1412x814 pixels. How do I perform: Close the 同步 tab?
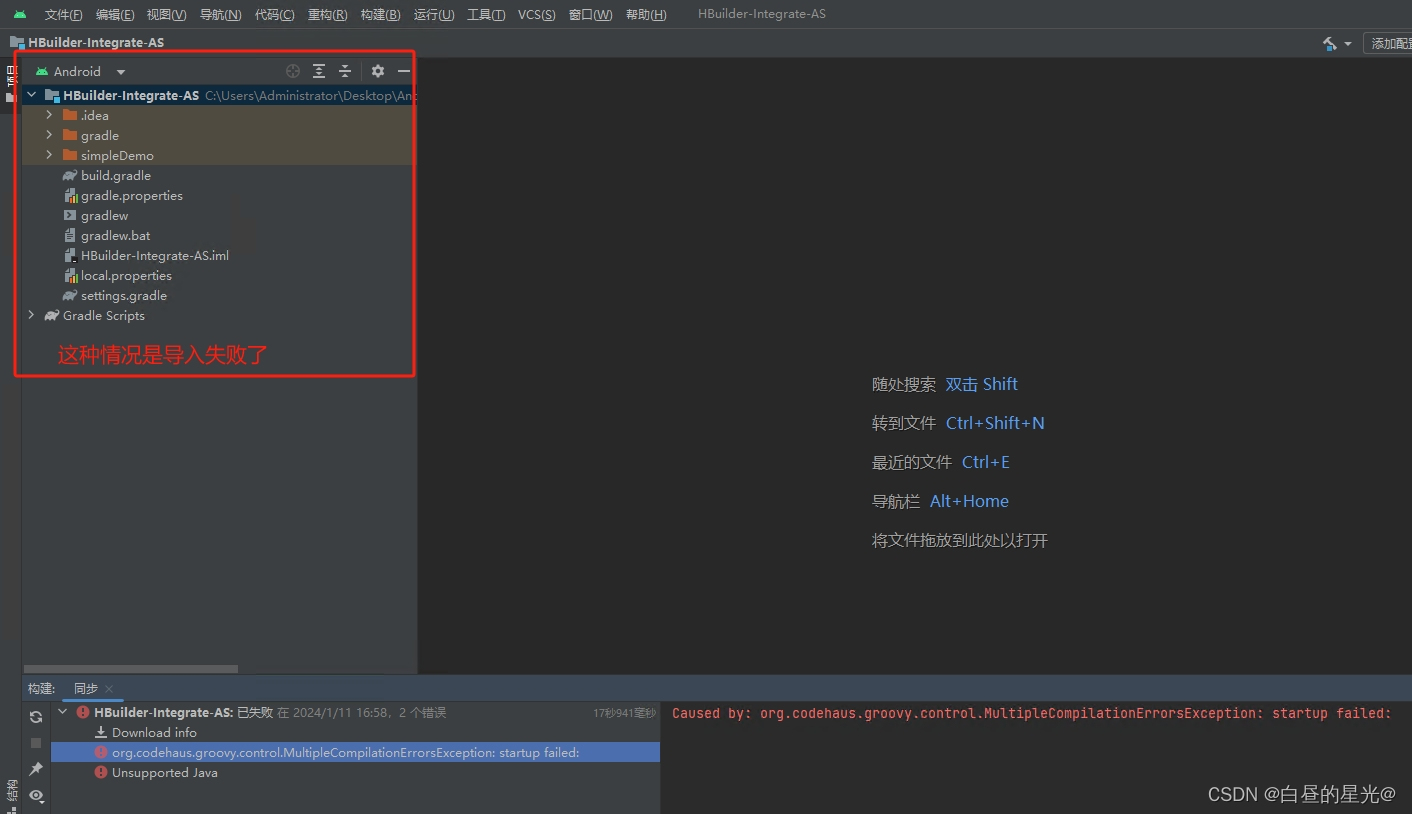coord(109,689)
